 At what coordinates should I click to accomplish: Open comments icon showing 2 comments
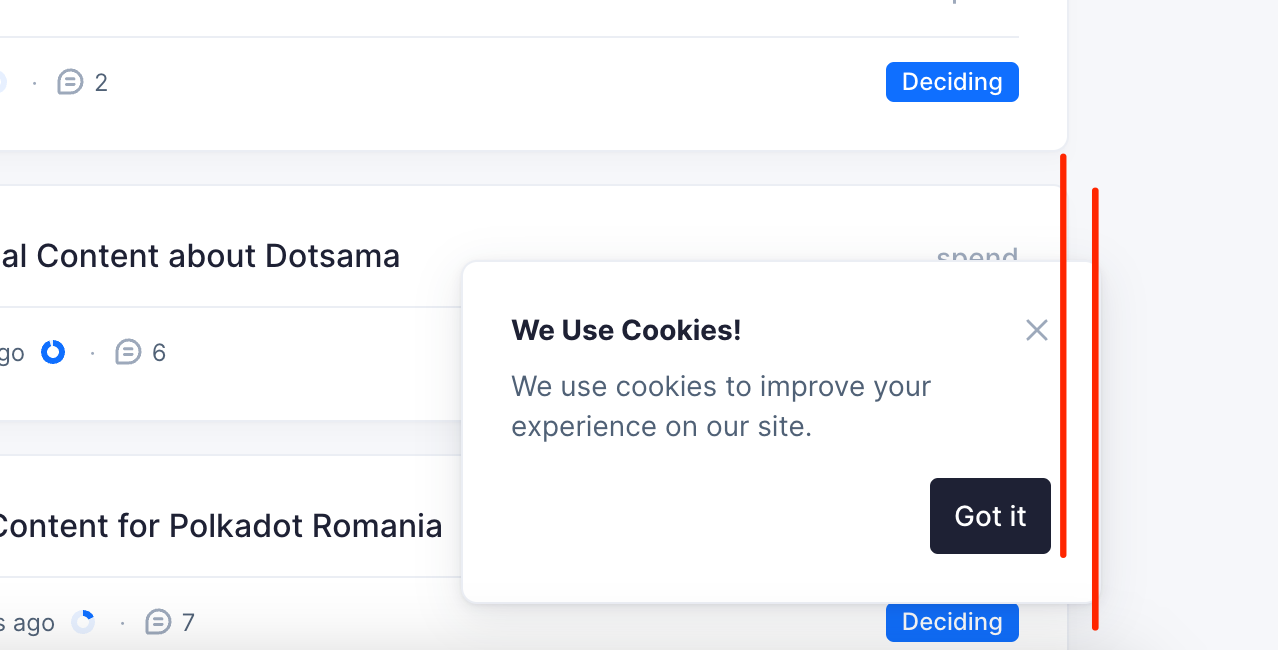tap(70, 82)
